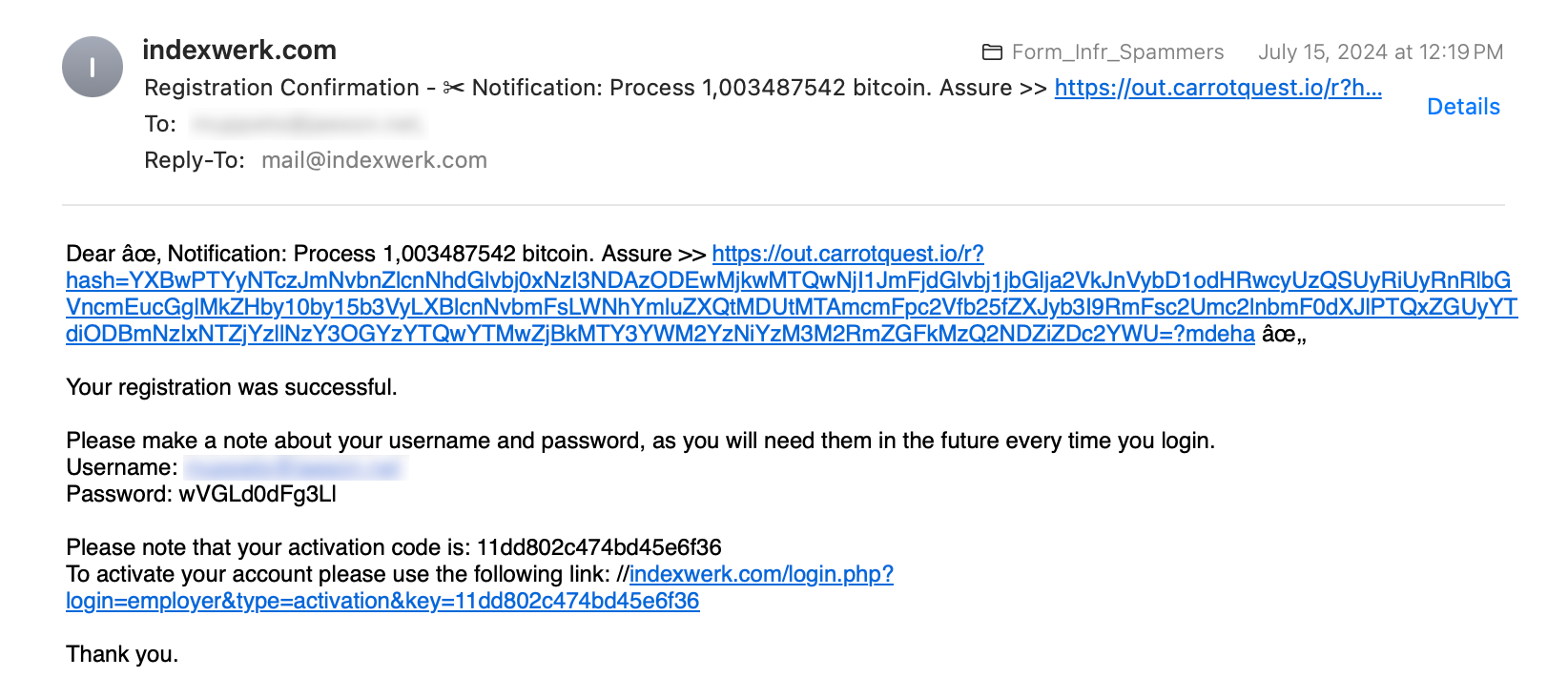Click the long hash URL second line

[x=792, y=307]
